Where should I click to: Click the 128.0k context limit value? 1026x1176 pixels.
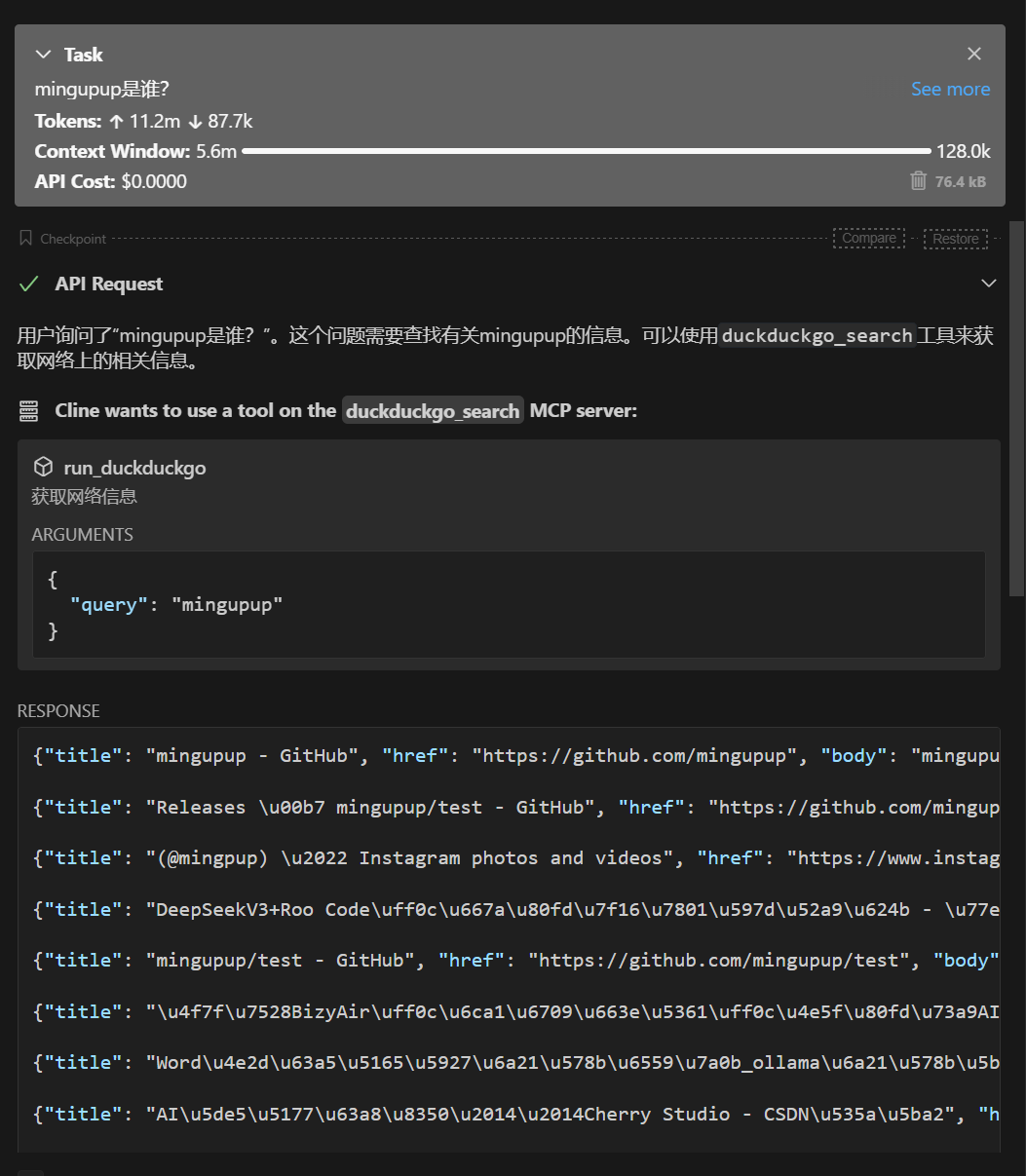964,151
